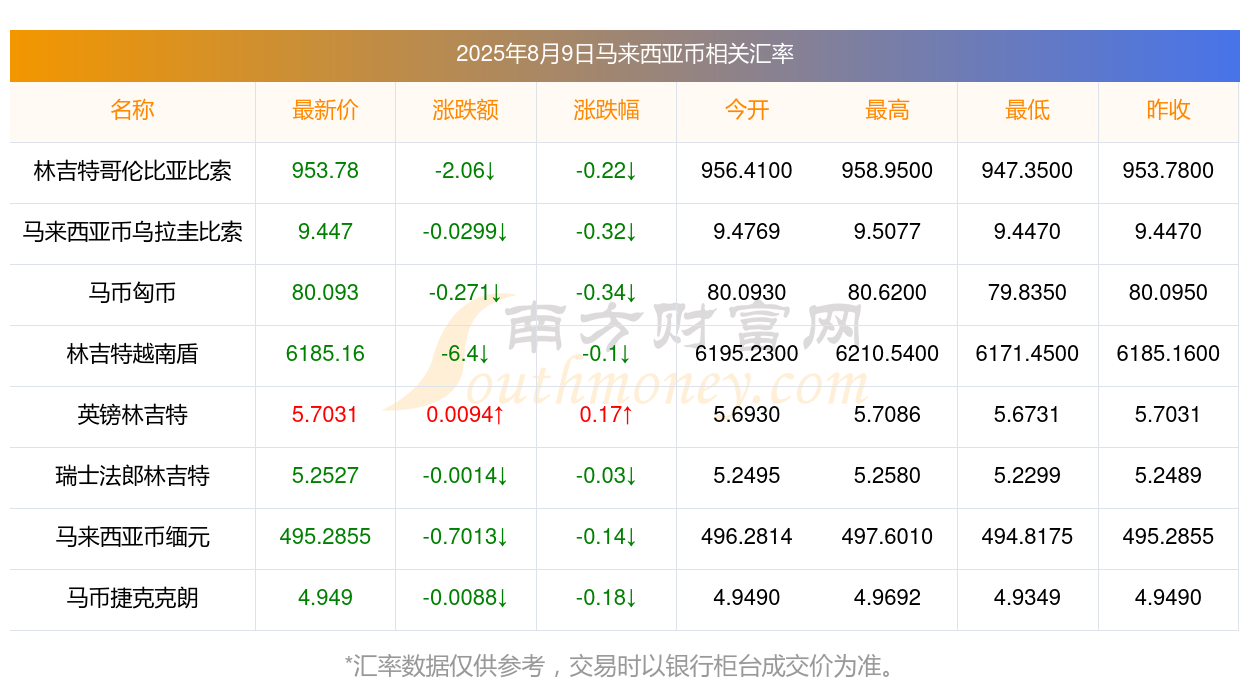Click the opening value 6195.2300
The width and height of the screenshot is (1250, 698).
click(747, 354)
